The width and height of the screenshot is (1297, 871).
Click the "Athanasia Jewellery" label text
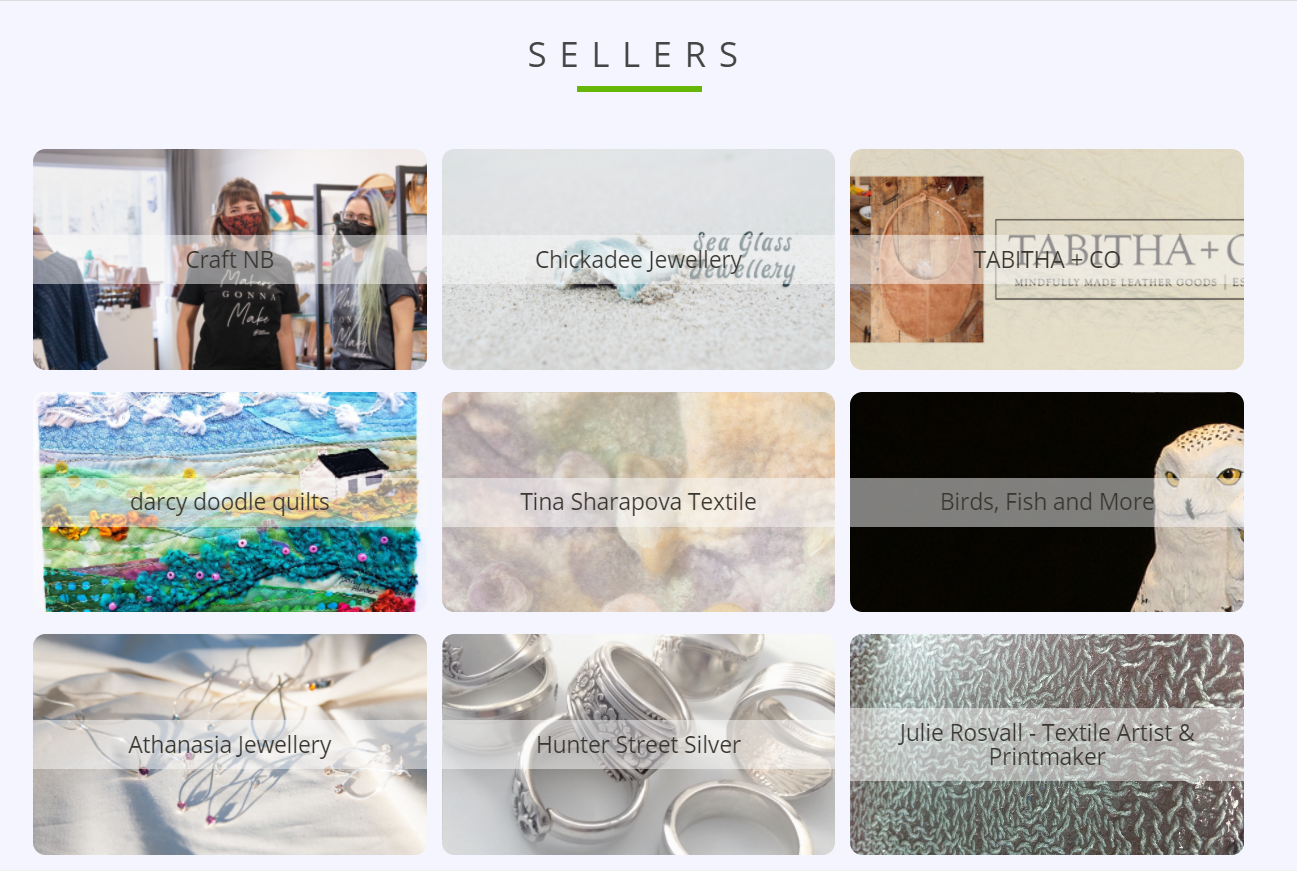[x=230, y=745]
